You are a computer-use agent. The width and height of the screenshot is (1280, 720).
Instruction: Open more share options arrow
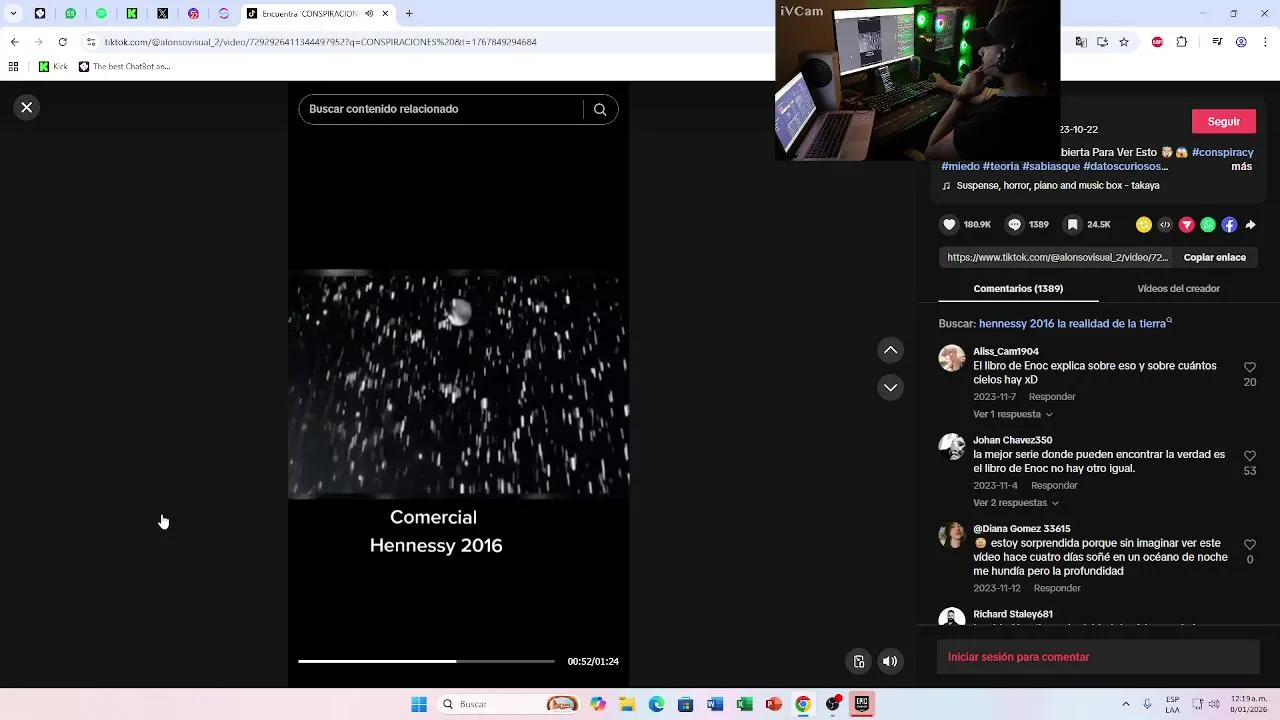[x=1250, y=225]
